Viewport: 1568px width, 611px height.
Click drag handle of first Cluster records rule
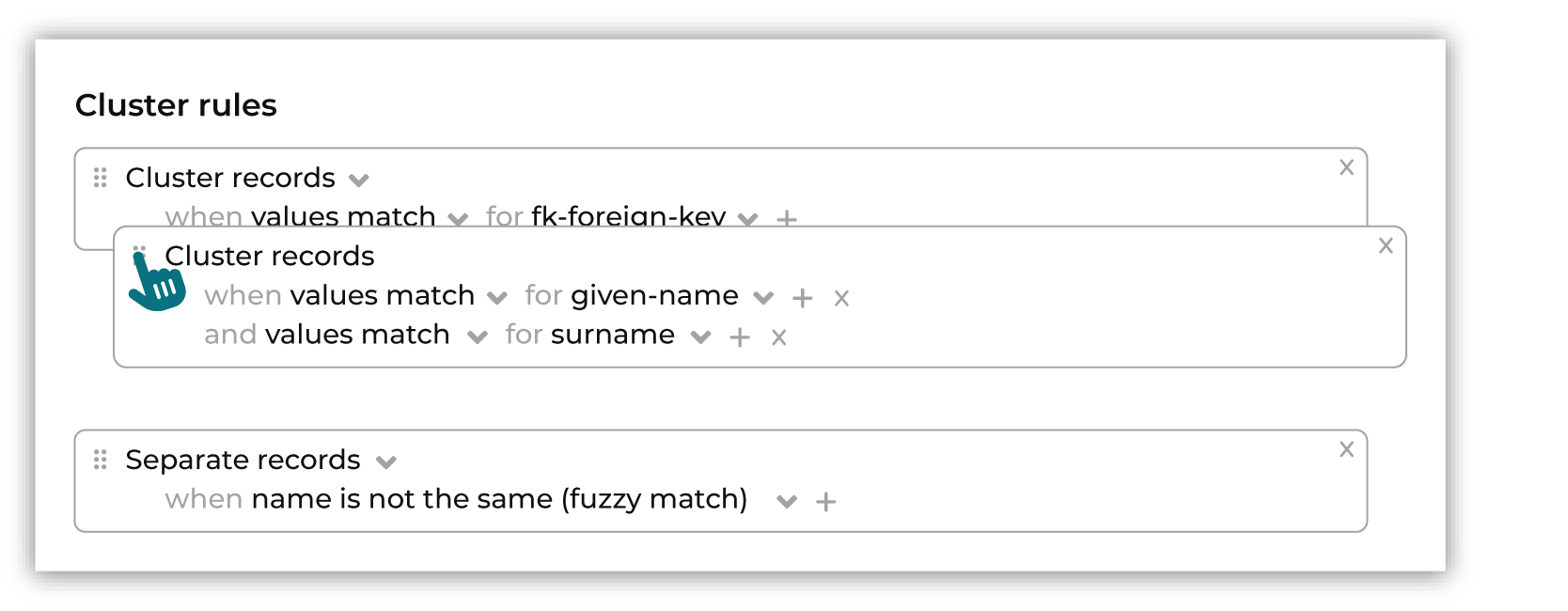click(x=101, y=178)
